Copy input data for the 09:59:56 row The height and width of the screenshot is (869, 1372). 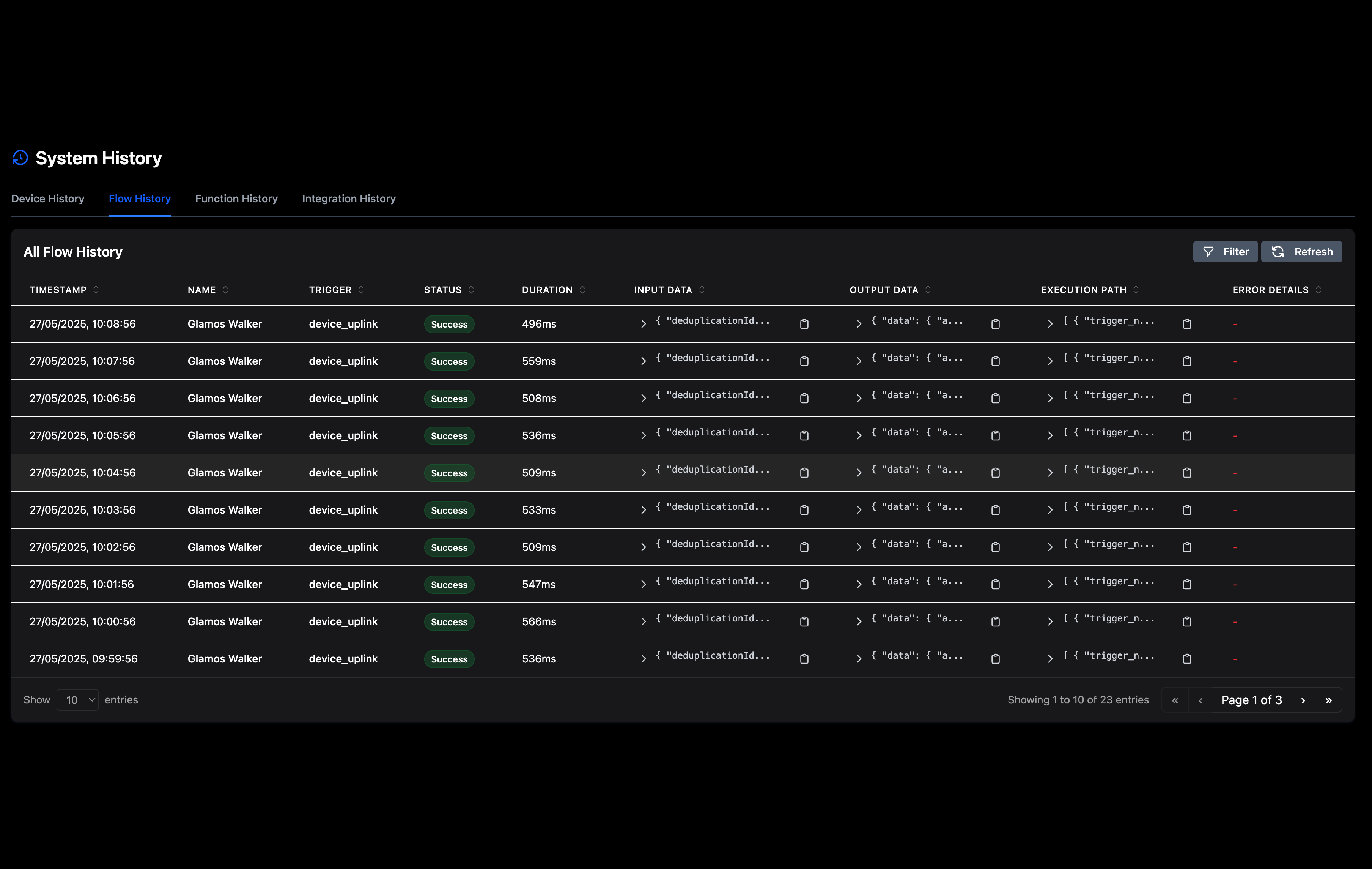804,659
